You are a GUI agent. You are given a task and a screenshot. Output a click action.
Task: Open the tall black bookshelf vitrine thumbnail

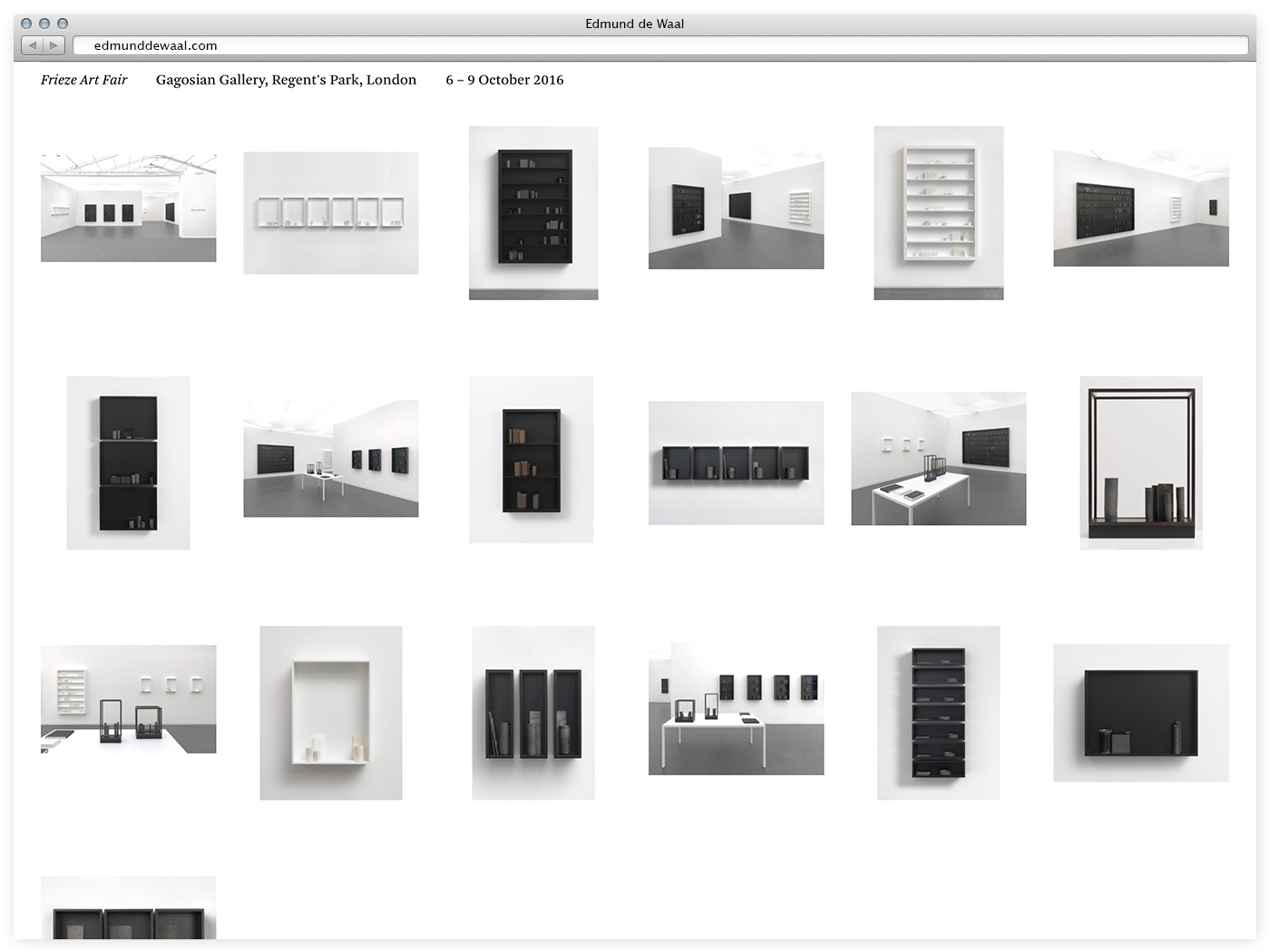tap(533, 212)
